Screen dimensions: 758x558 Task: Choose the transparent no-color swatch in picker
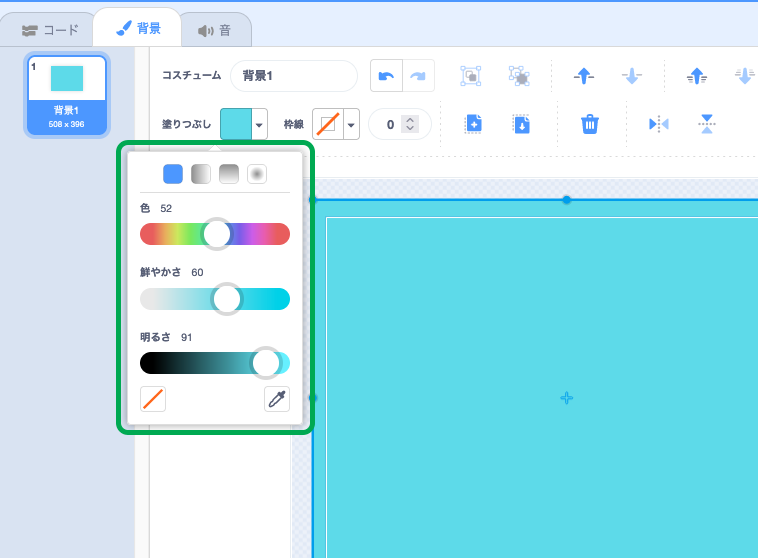pyautogui.click(x=153, y=399)
